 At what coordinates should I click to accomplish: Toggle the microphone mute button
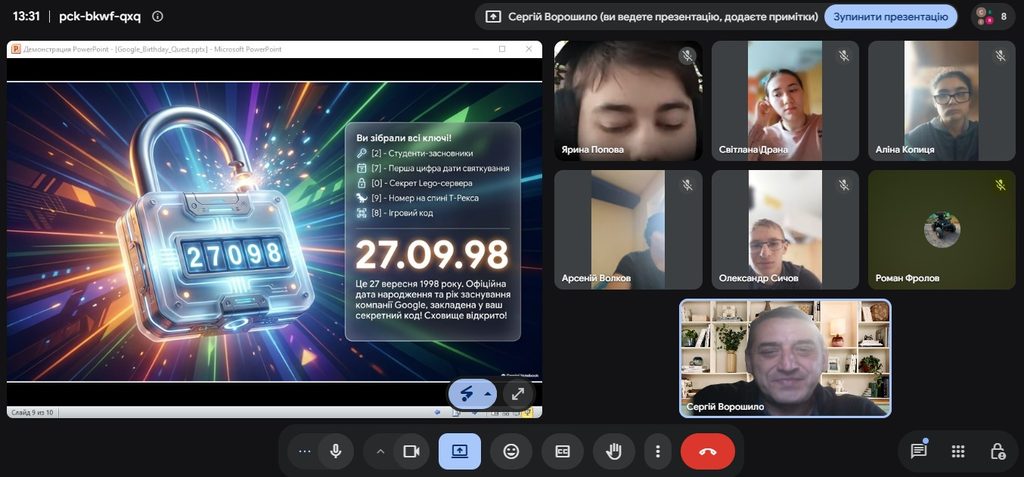(336, 452)
